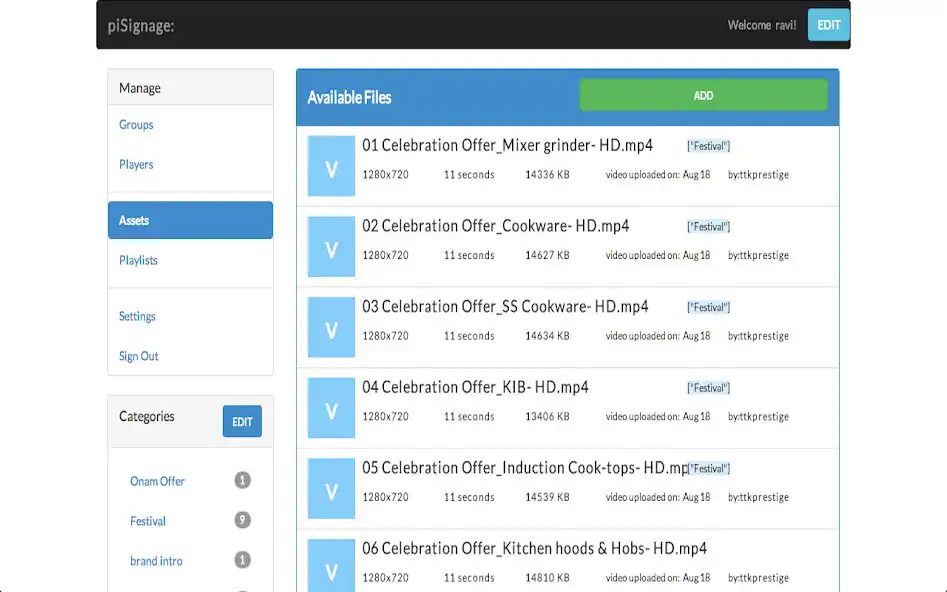Screen dimensions: 947x592
Task: Click the video icon for 02 Cookware file
Action: coord(331,247)
